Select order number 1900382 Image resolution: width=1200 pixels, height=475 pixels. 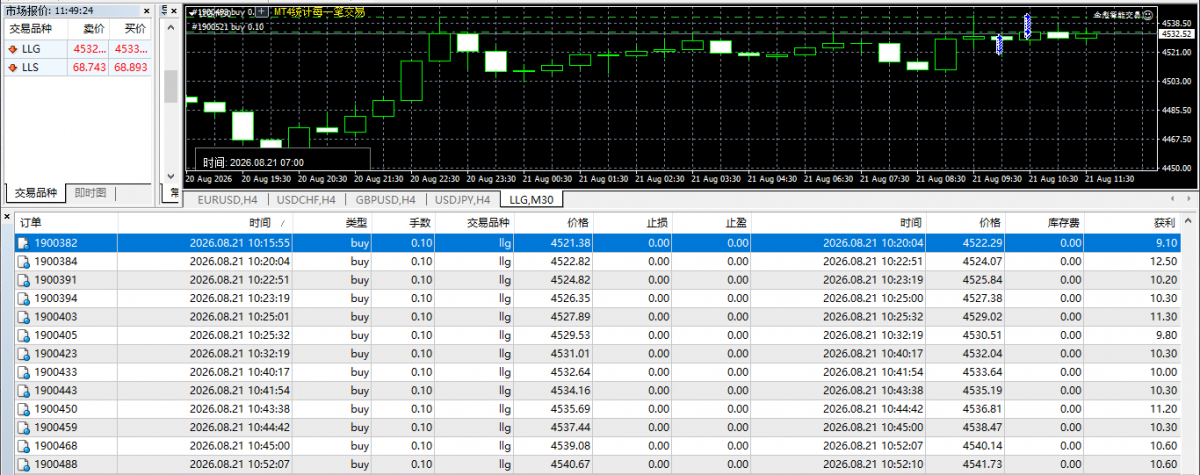[x=56, y=243]
